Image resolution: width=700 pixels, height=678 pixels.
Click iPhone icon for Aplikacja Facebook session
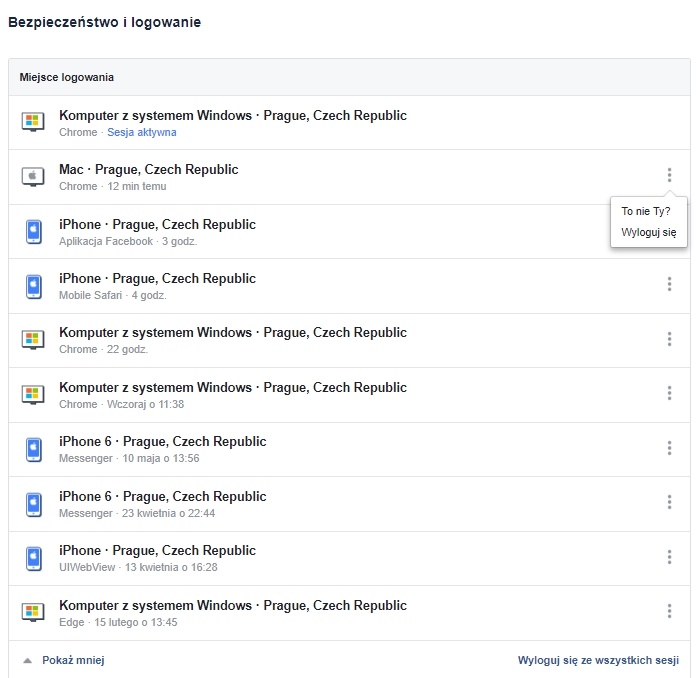click(x=34, y=232)
